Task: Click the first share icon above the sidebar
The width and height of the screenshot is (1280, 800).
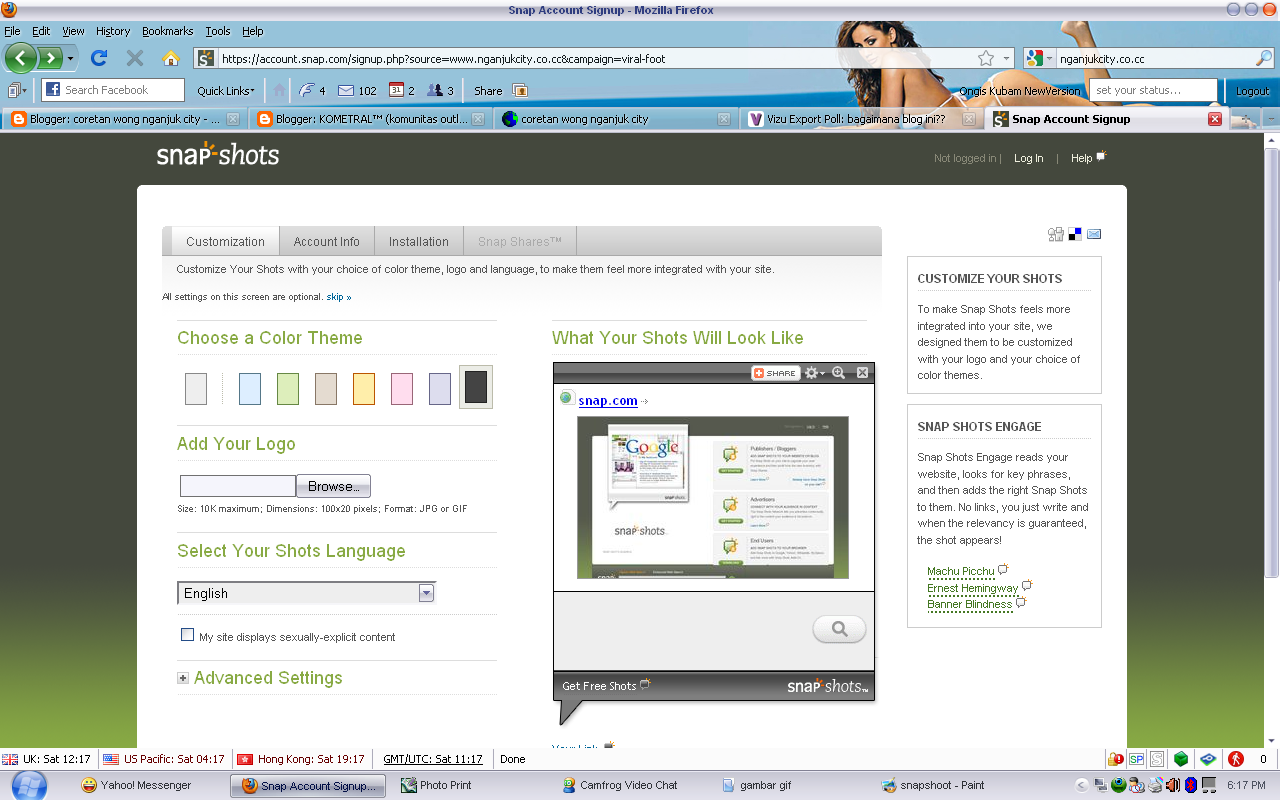Action: [x=1056, y=234]
